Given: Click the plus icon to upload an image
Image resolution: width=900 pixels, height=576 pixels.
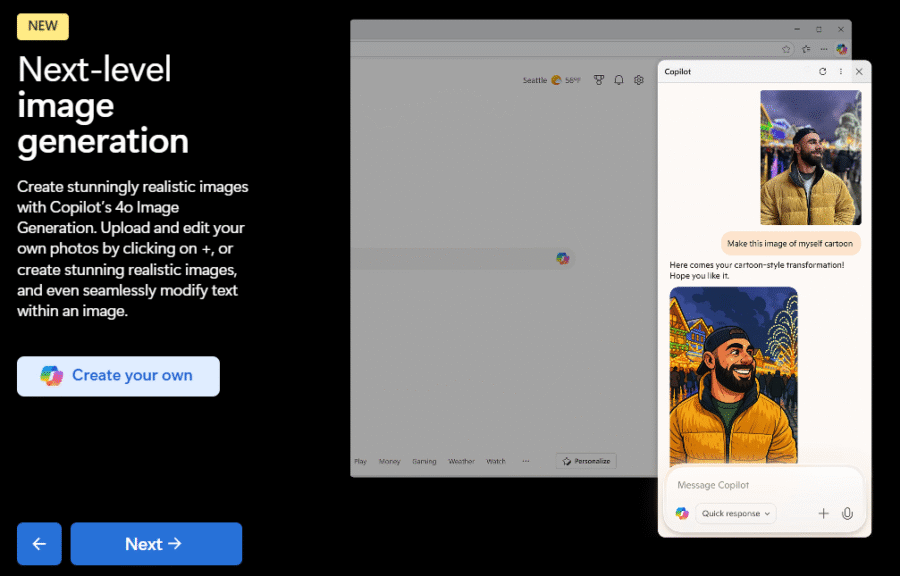Looking at the screenshot, I should point(823,513).
